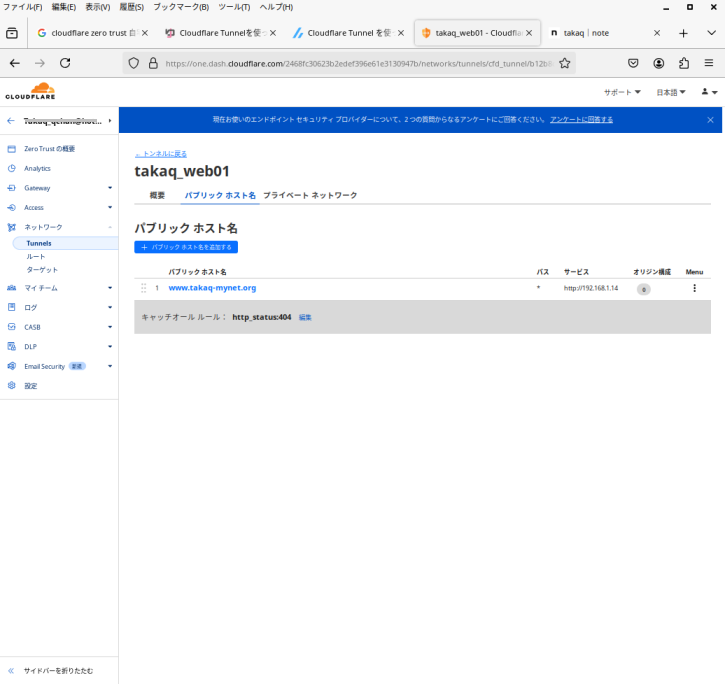Viewport: 725px width, 684px height.
Task: Go back with the browser back arrow
Action: tap(15, 63)
